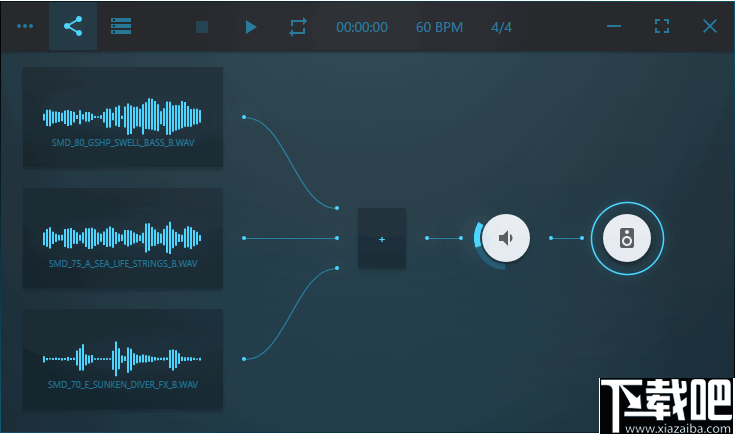Image resolution: width=735 pixels, height=434 pixels.
Task: Click the bottom input connector of mixer
Action: pos(337,268)
